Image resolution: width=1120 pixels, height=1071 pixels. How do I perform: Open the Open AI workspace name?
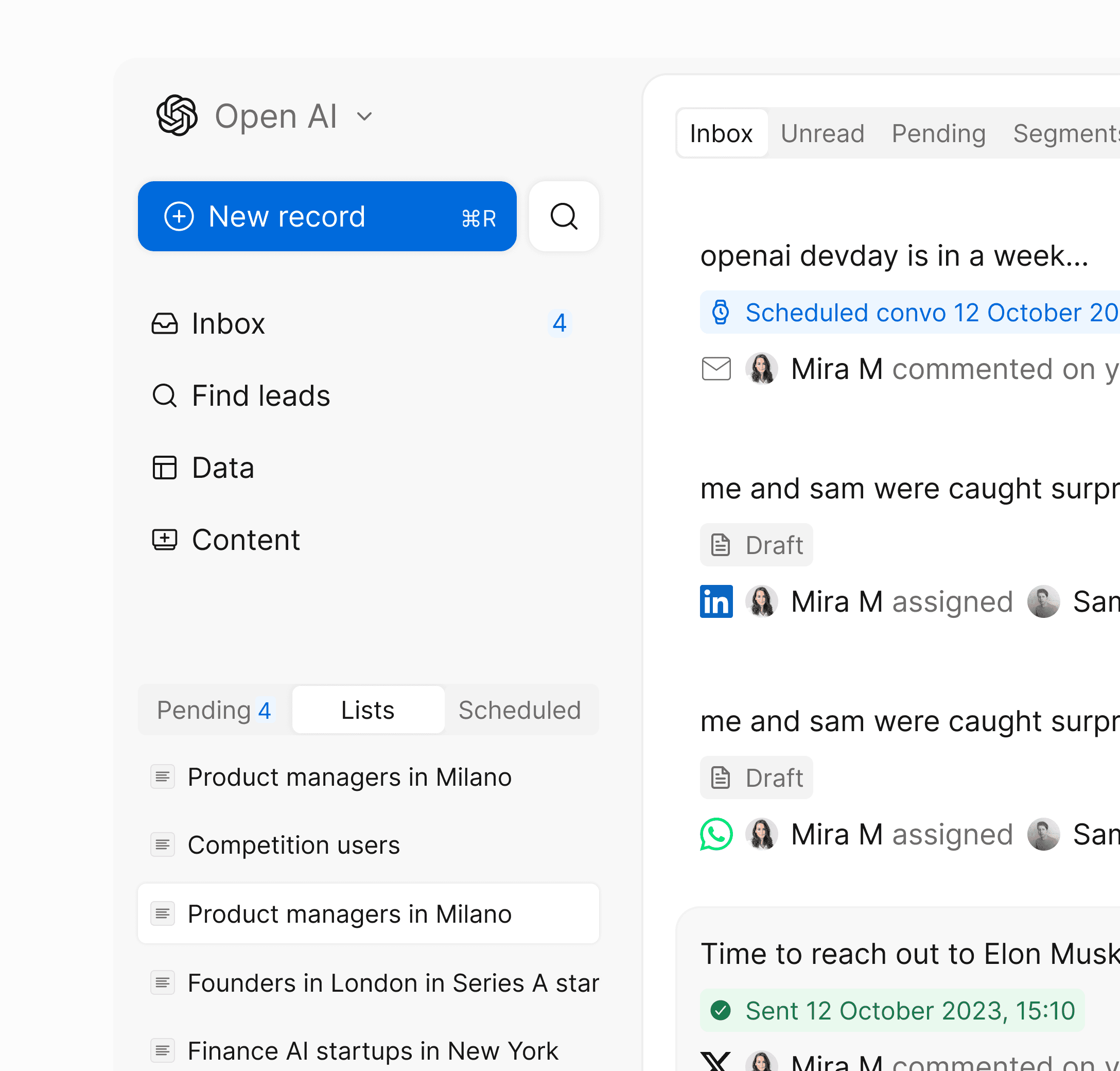[x=275, y=116]
